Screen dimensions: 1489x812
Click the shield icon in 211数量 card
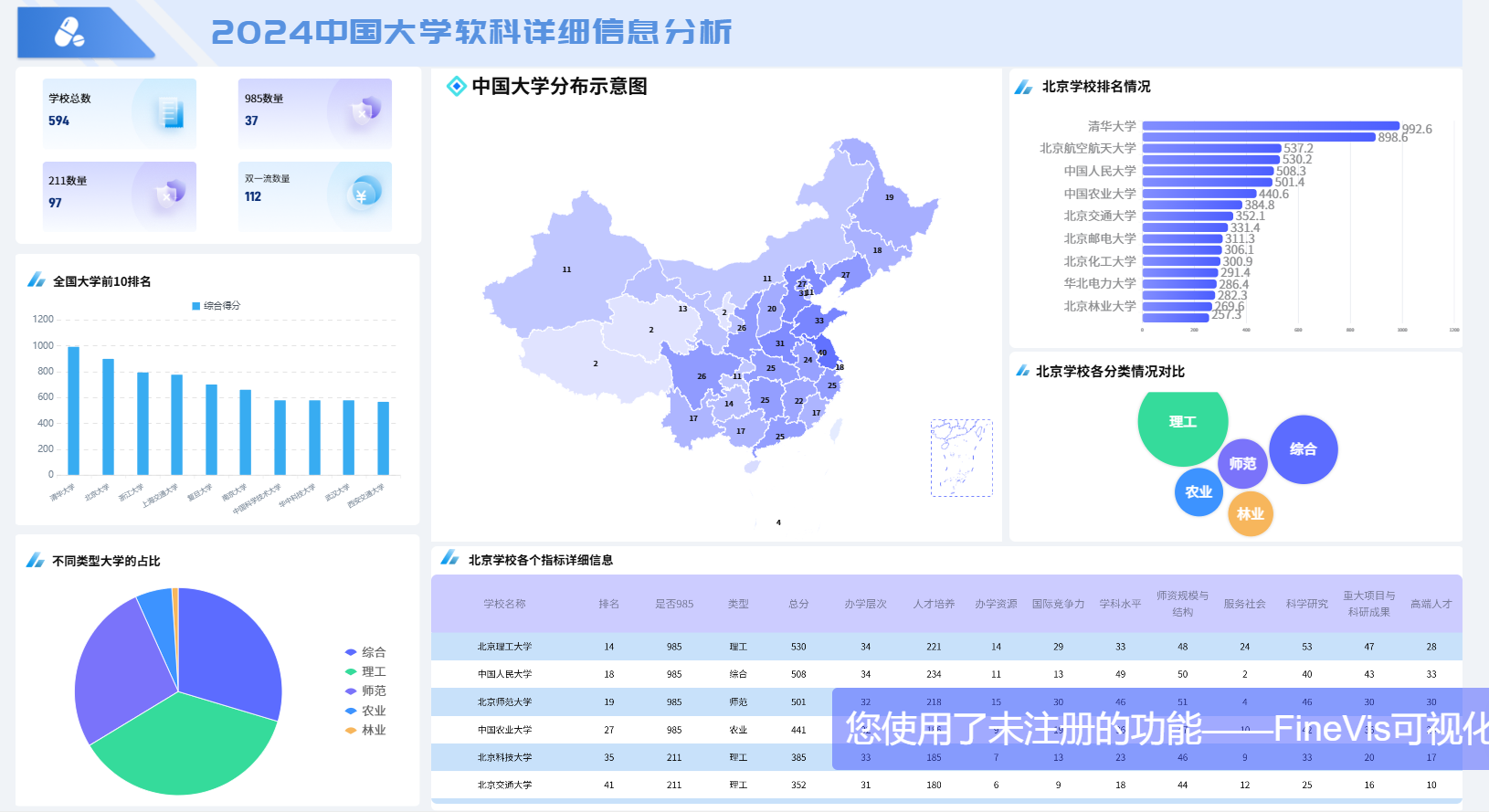pos(168,194)
